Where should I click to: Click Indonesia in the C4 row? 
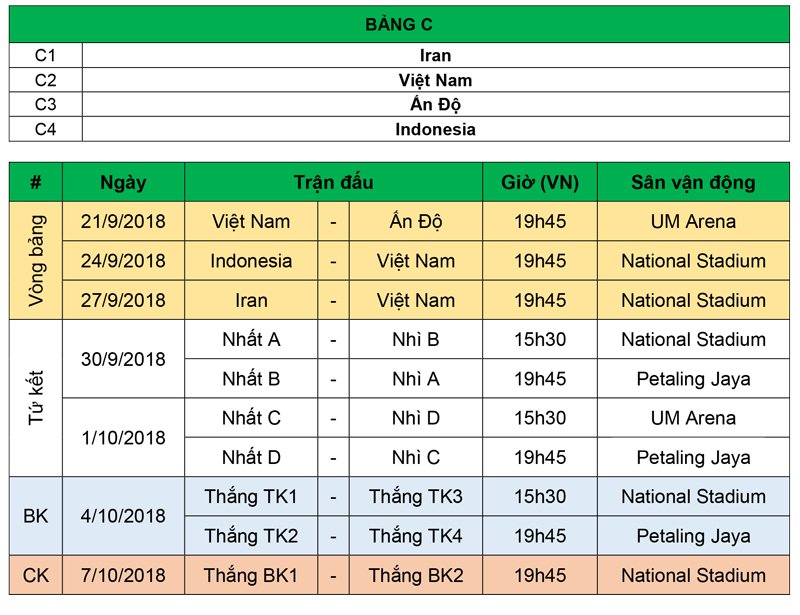pyautogui.click(x=435, y=129)
